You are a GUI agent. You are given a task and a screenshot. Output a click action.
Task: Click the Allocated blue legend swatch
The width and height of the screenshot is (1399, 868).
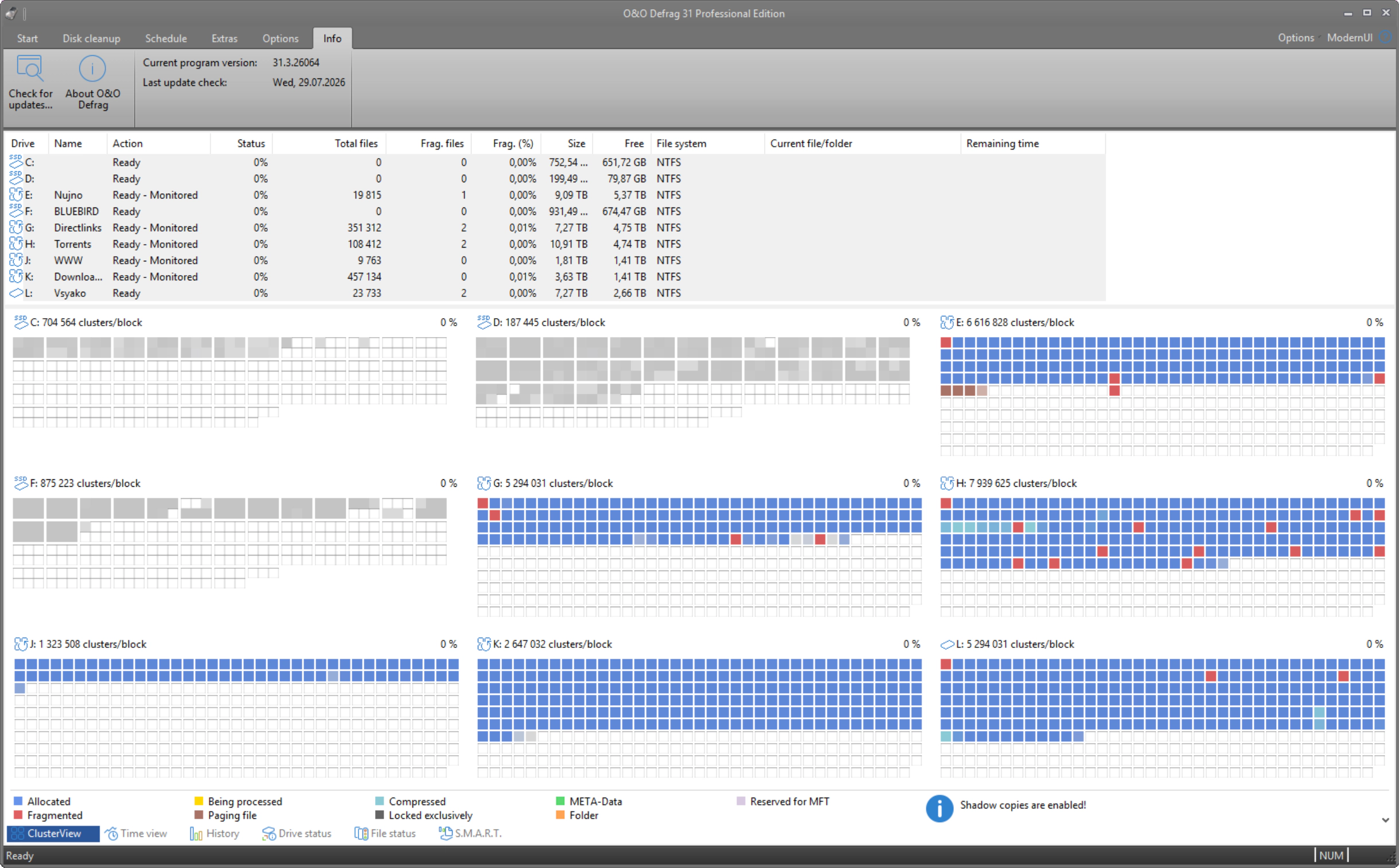[18, 801]
